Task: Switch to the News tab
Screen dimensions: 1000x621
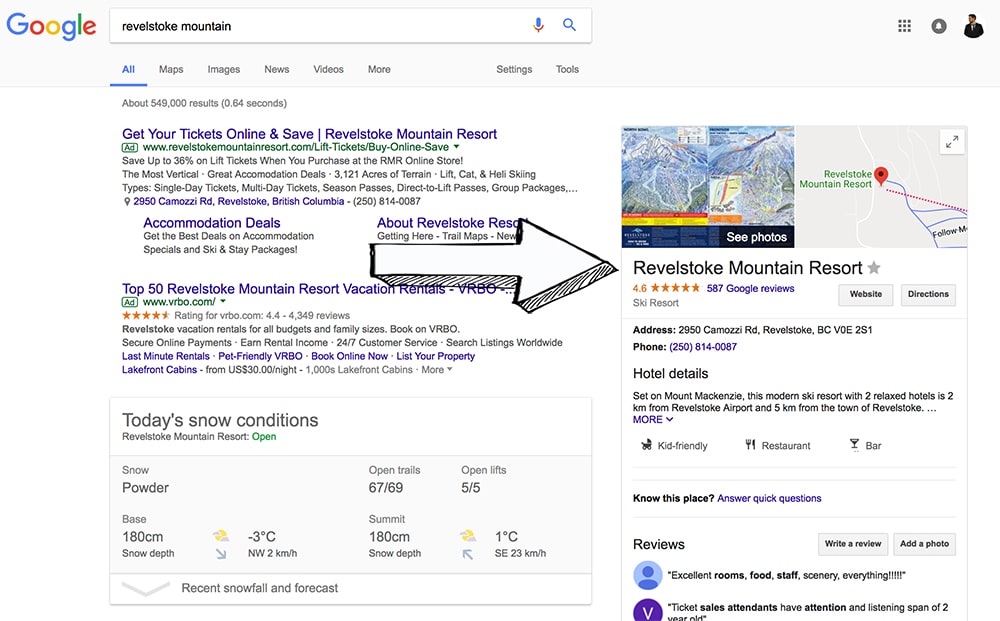Action: pos(277,69)
